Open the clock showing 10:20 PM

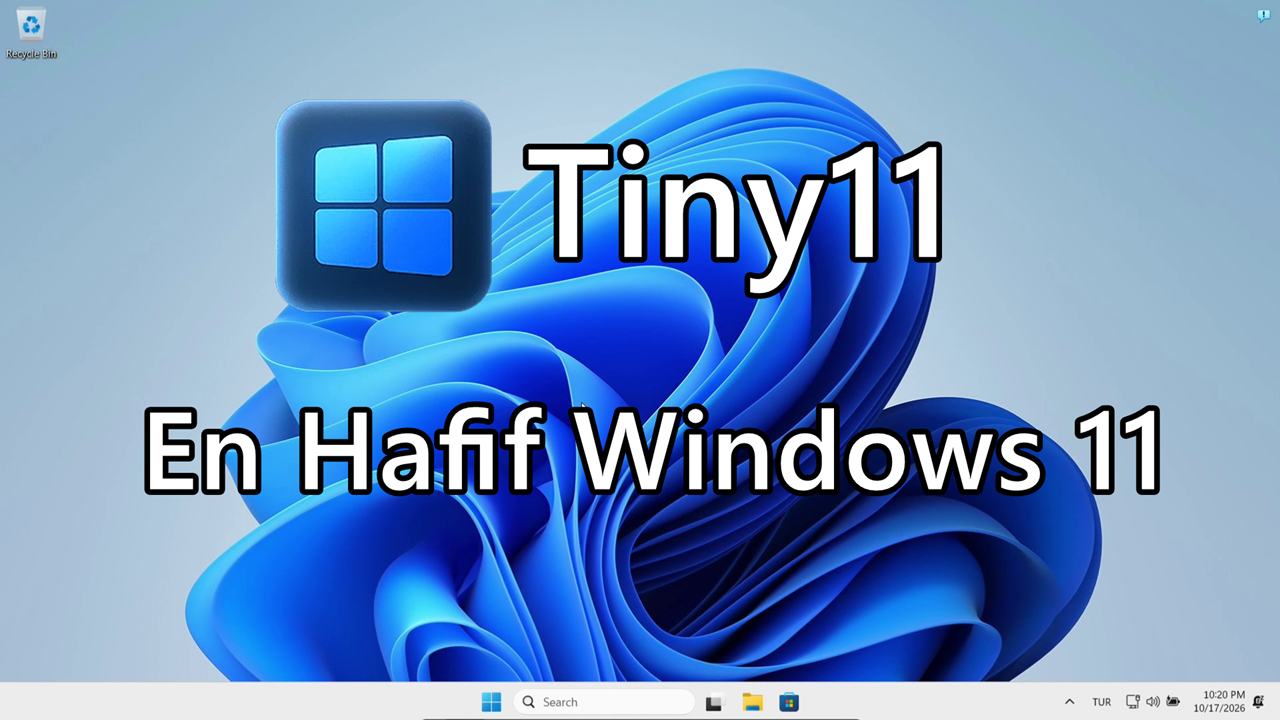1219,702
